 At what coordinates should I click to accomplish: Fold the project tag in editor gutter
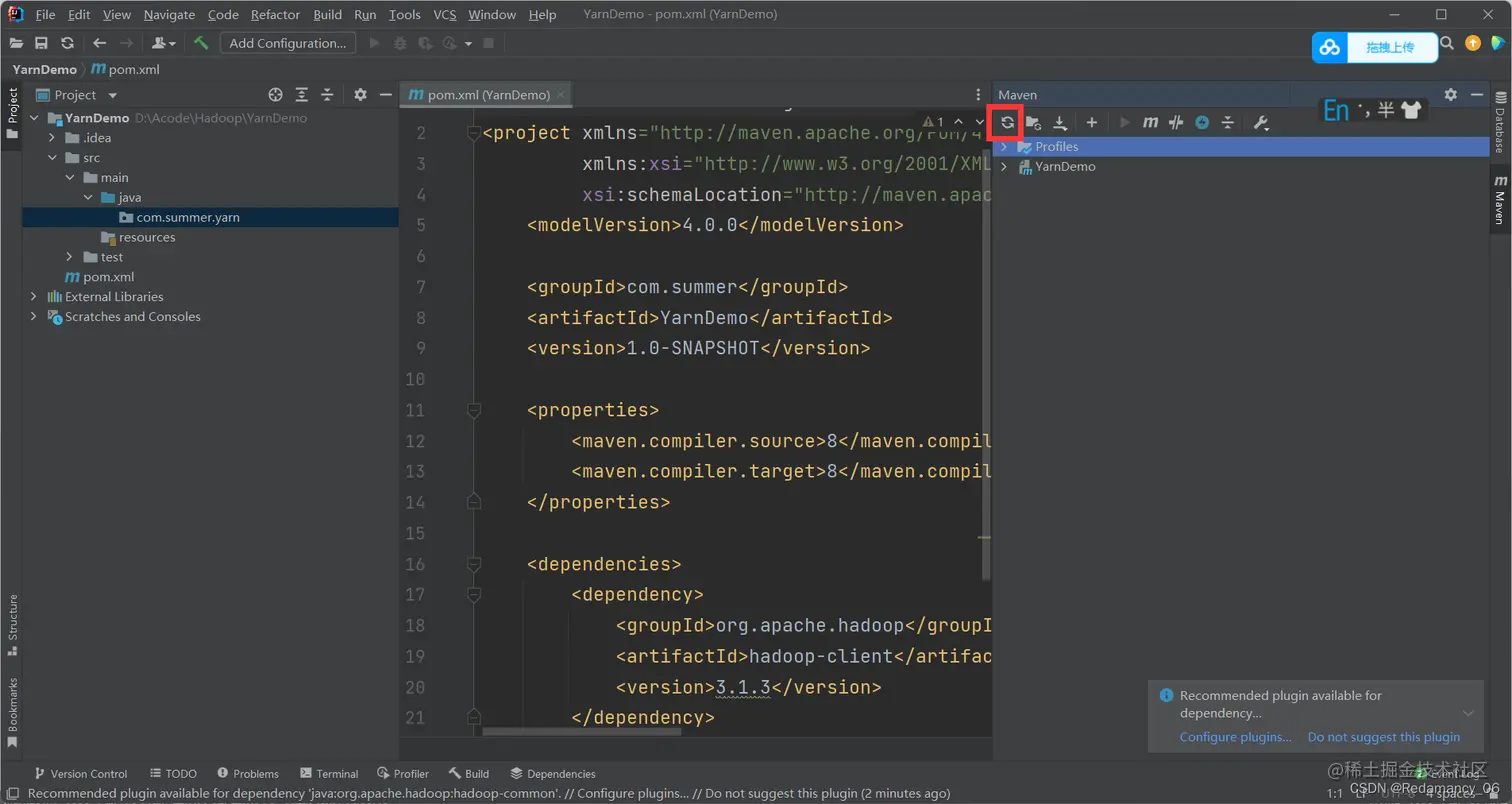(x=473, y=133)
